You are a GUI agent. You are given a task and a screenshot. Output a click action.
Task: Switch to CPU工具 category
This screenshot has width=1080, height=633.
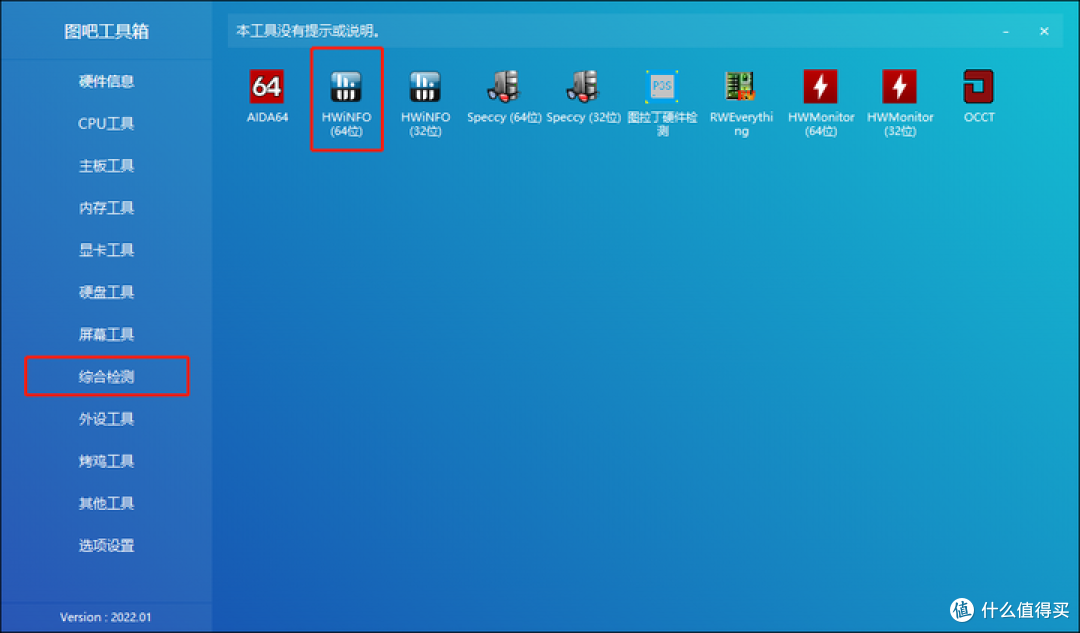[x=106, y=123]
